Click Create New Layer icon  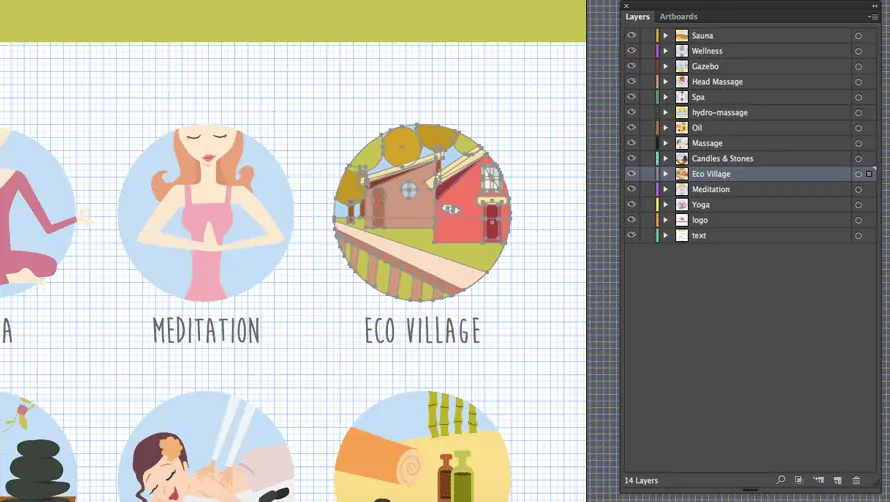837,480
